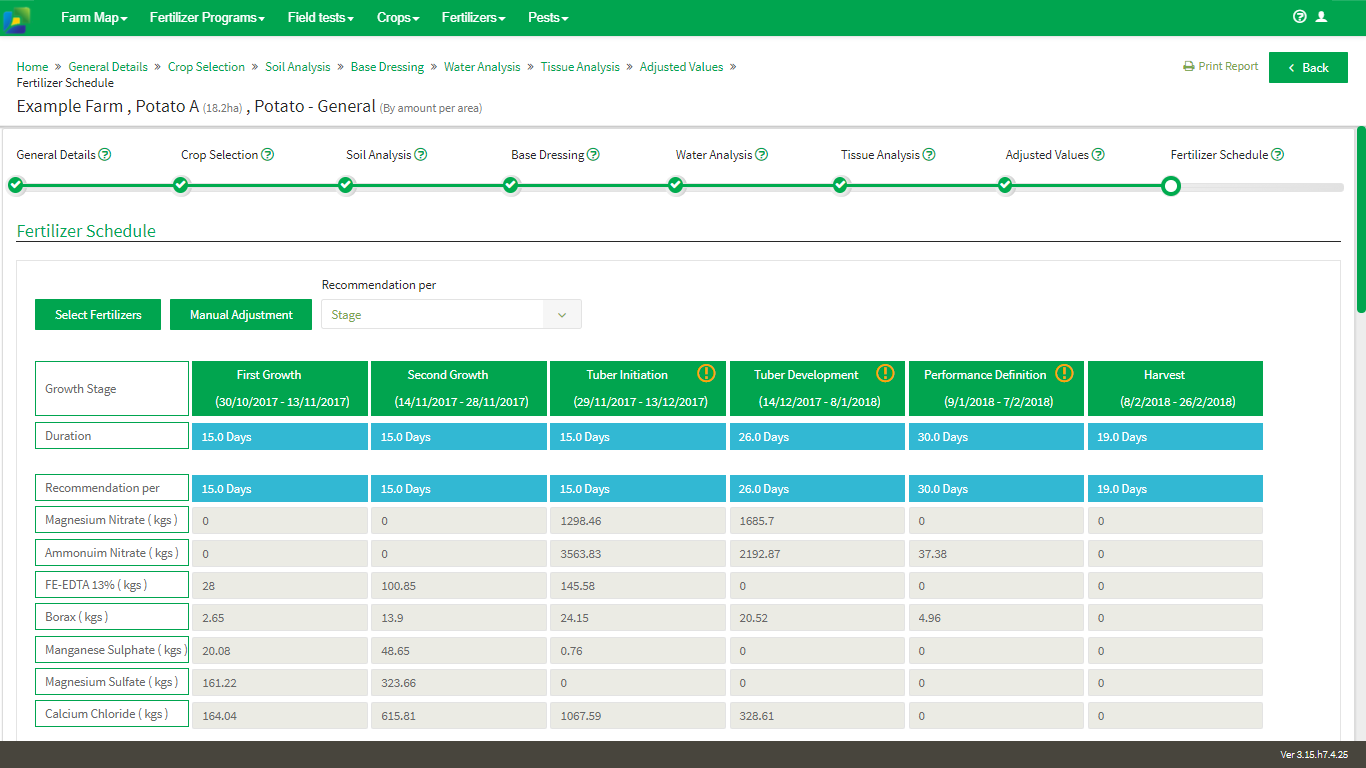Click the Print Report link
Screen dimensions: 1366x768
tap(1220, 66)
